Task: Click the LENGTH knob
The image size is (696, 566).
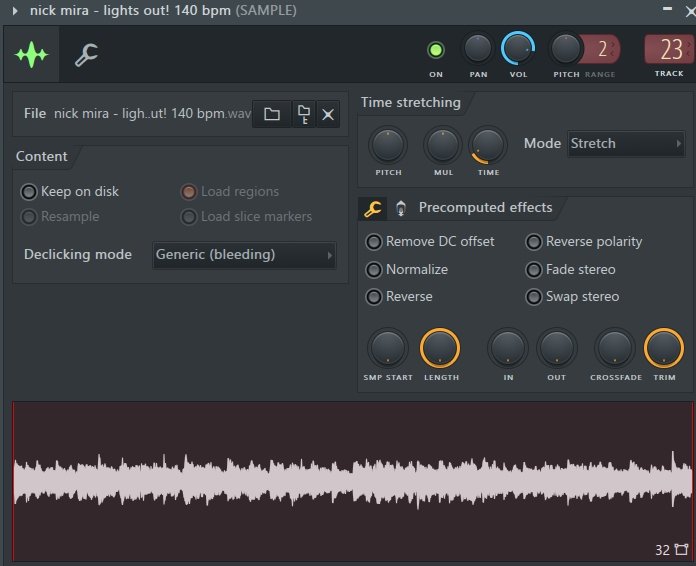Action: pyautogui.click(x=440, y=348)
